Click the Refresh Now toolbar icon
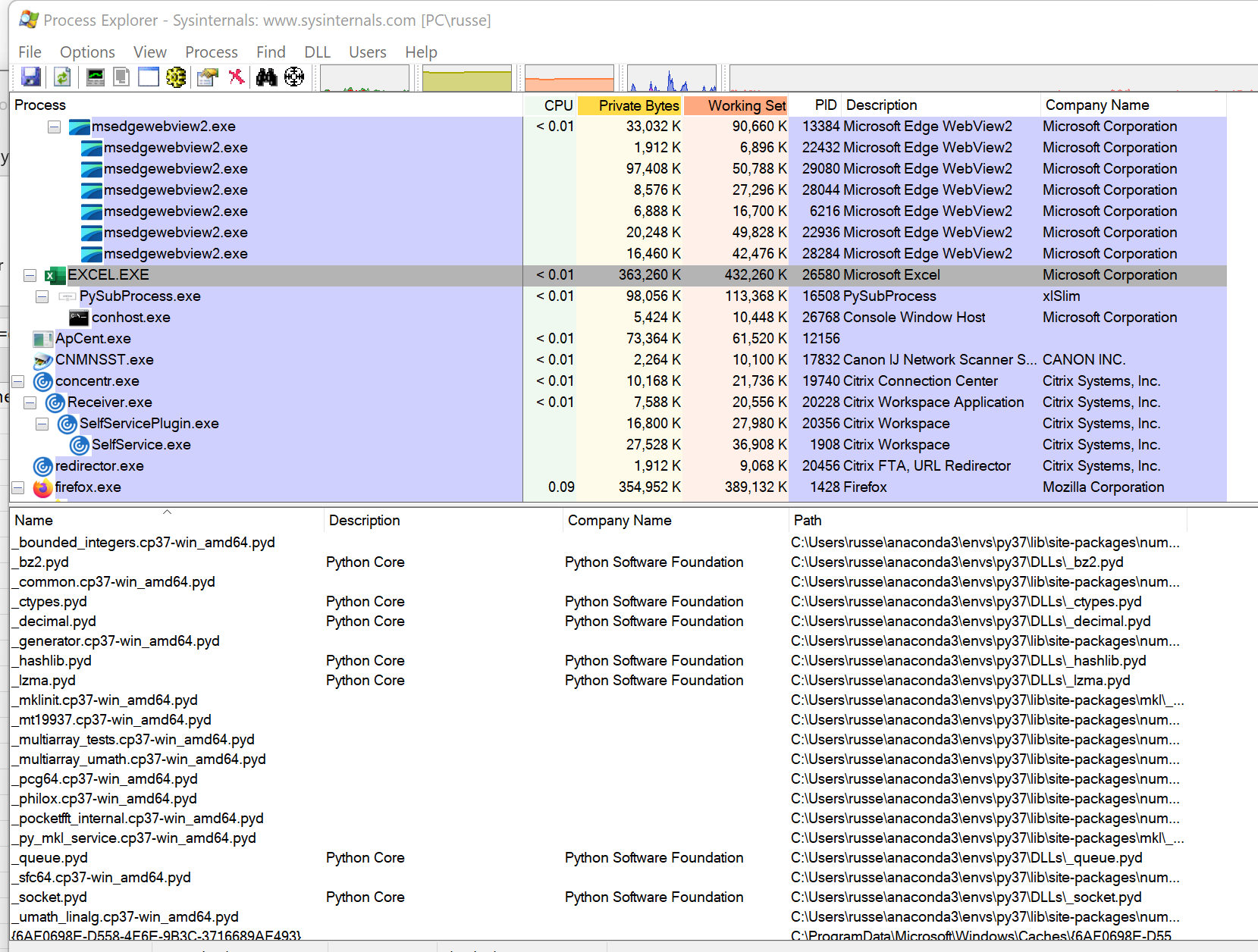 (x=62, y=77)
